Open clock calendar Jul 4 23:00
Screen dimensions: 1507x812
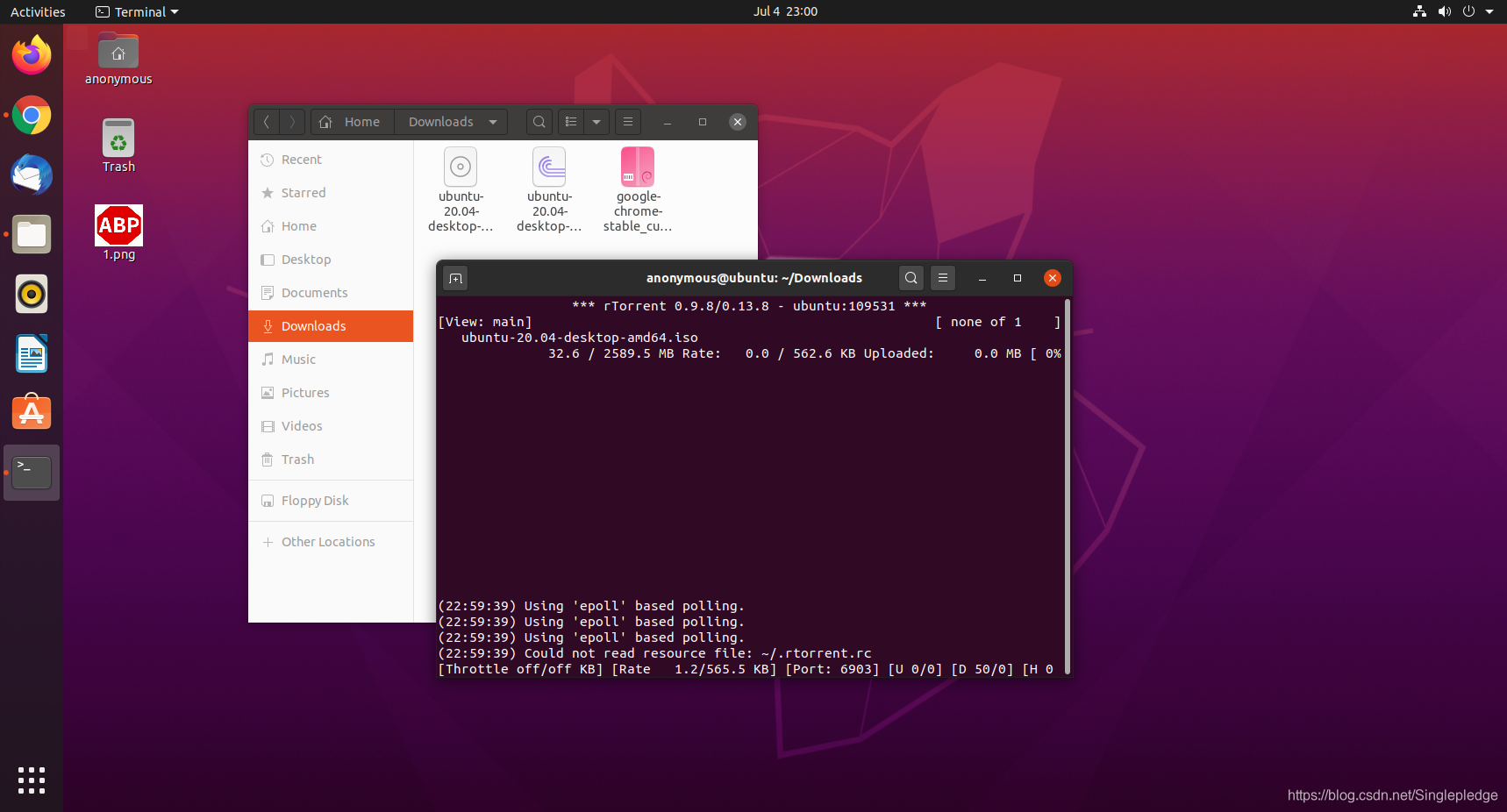pyautogui.click(x=785, y=11)
